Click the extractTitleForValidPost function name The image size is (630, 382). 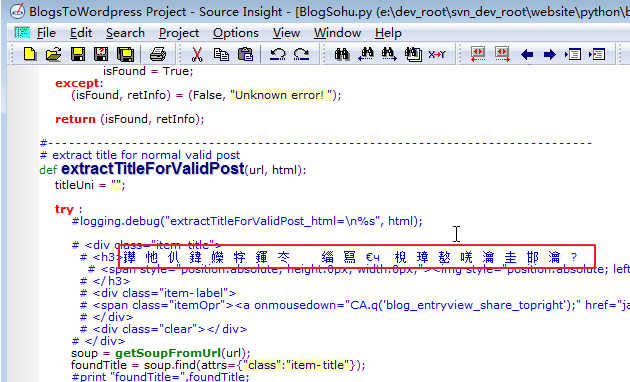coord(153,169)
